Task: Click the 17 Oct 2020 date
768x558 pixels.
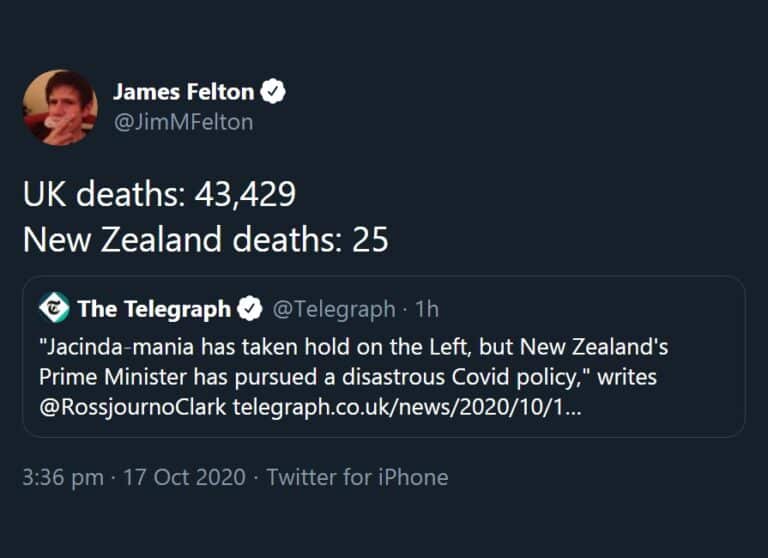Action: pyautogui.click(x=184, y=477)
